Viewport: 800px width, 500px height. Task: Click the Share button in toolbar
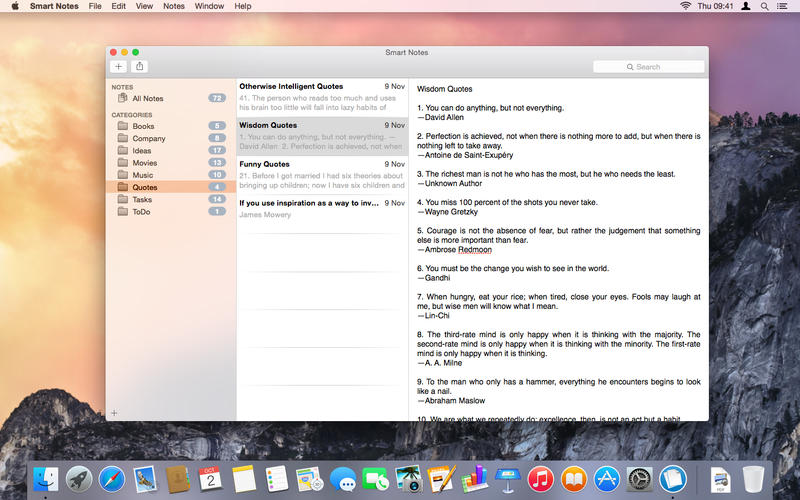(140, 67)
